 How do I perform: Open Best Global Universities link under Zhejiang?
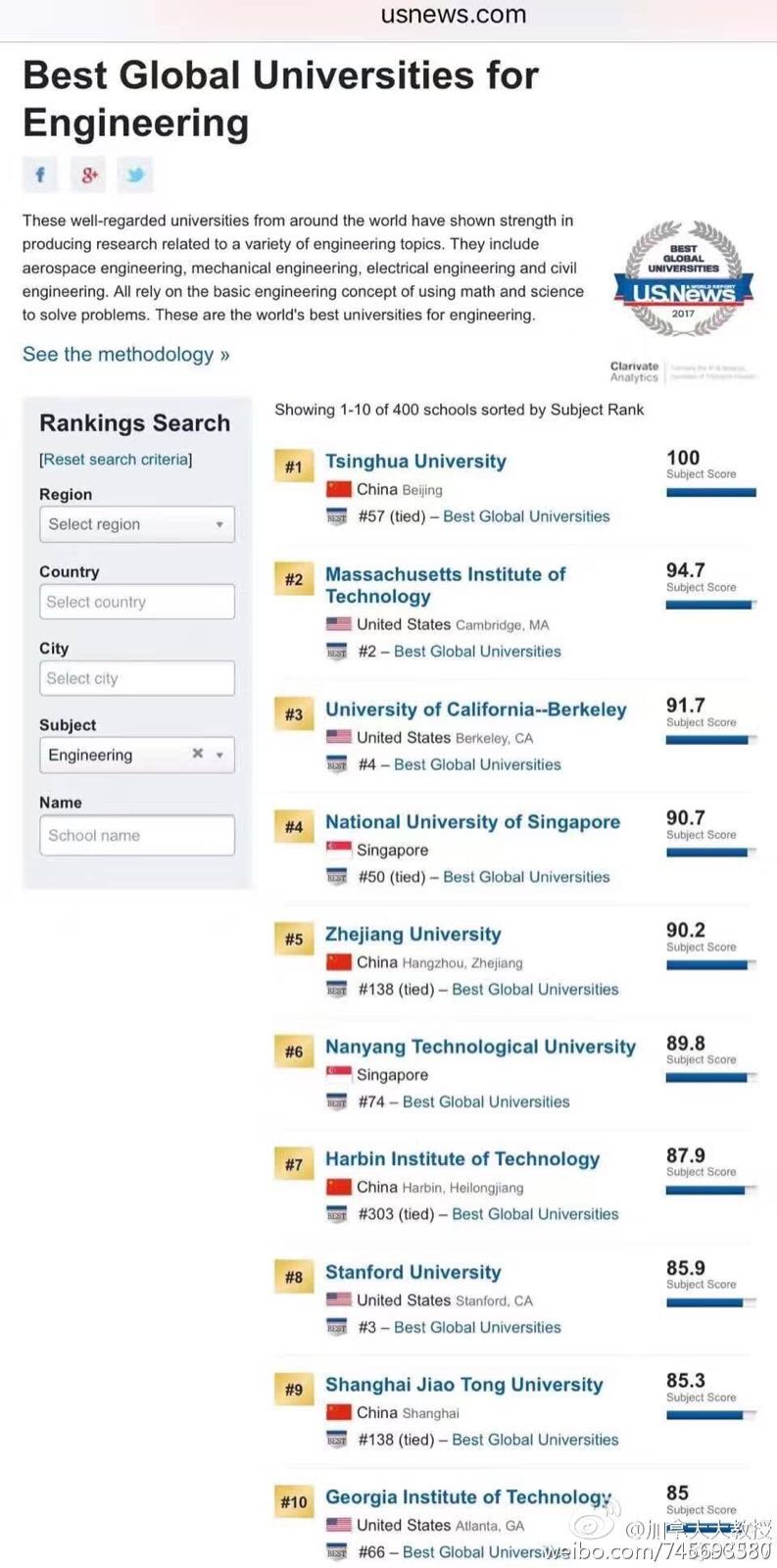coord(535,990)
